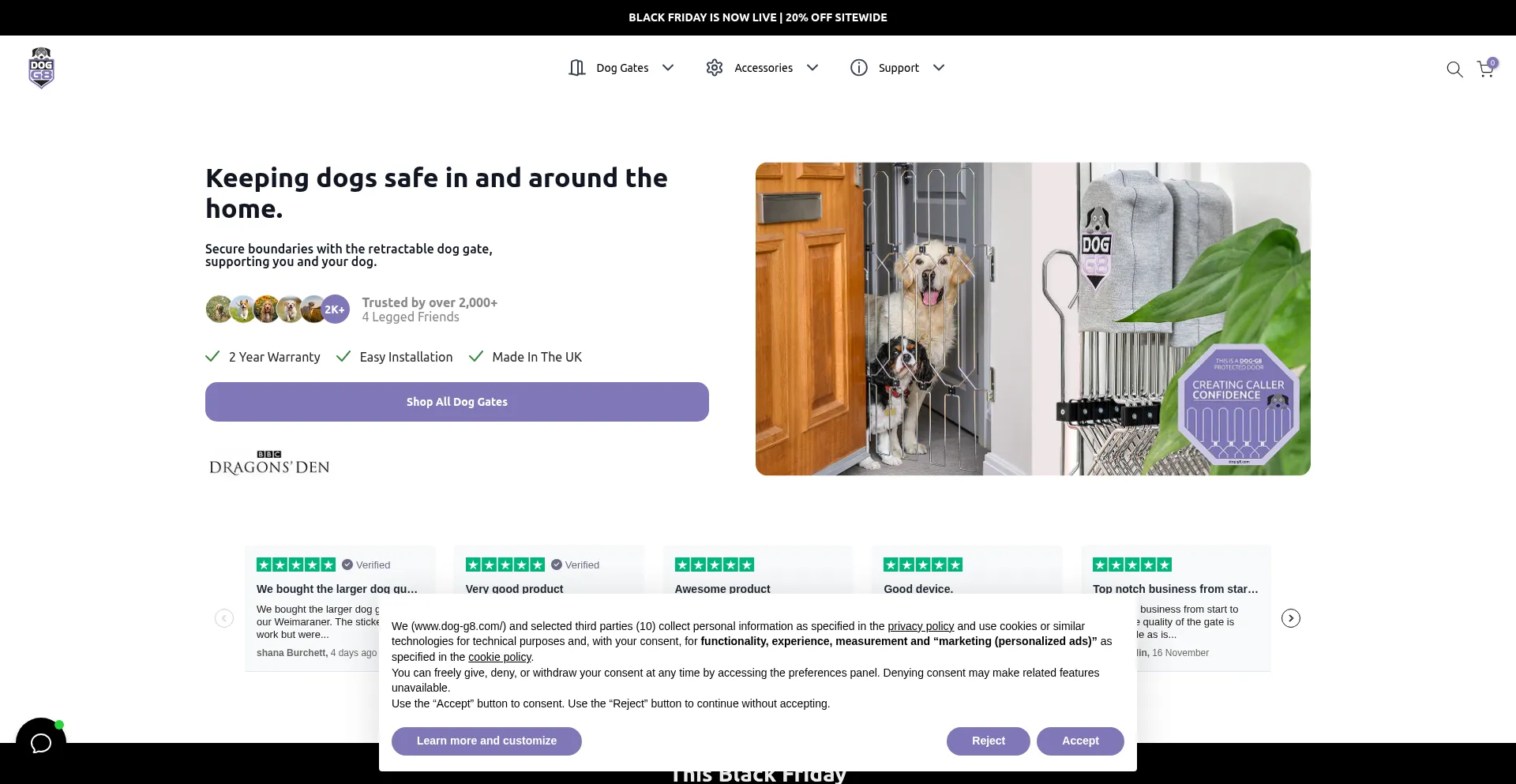Open the Accessories menu item

764,68
